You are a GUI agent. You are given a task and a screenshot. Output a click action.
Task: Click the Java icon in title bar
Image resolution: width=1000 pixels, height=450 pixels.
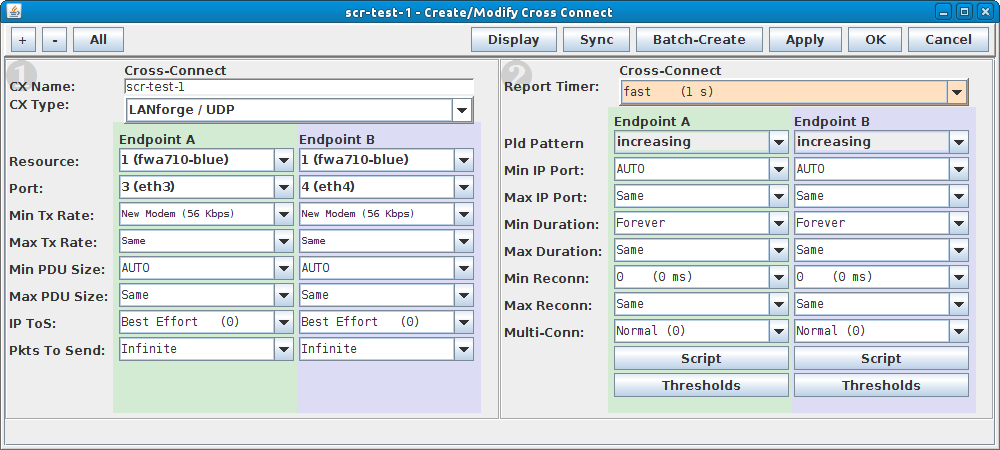tap(14, 11)
